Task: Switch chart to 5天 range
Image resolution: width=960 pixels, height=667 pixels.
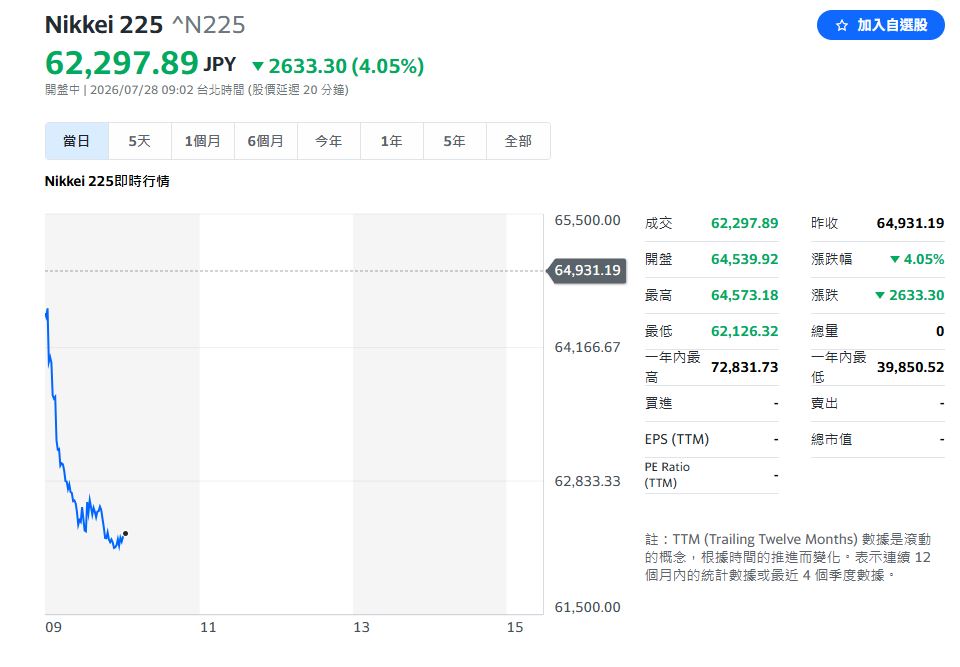Action: point(140,141)
